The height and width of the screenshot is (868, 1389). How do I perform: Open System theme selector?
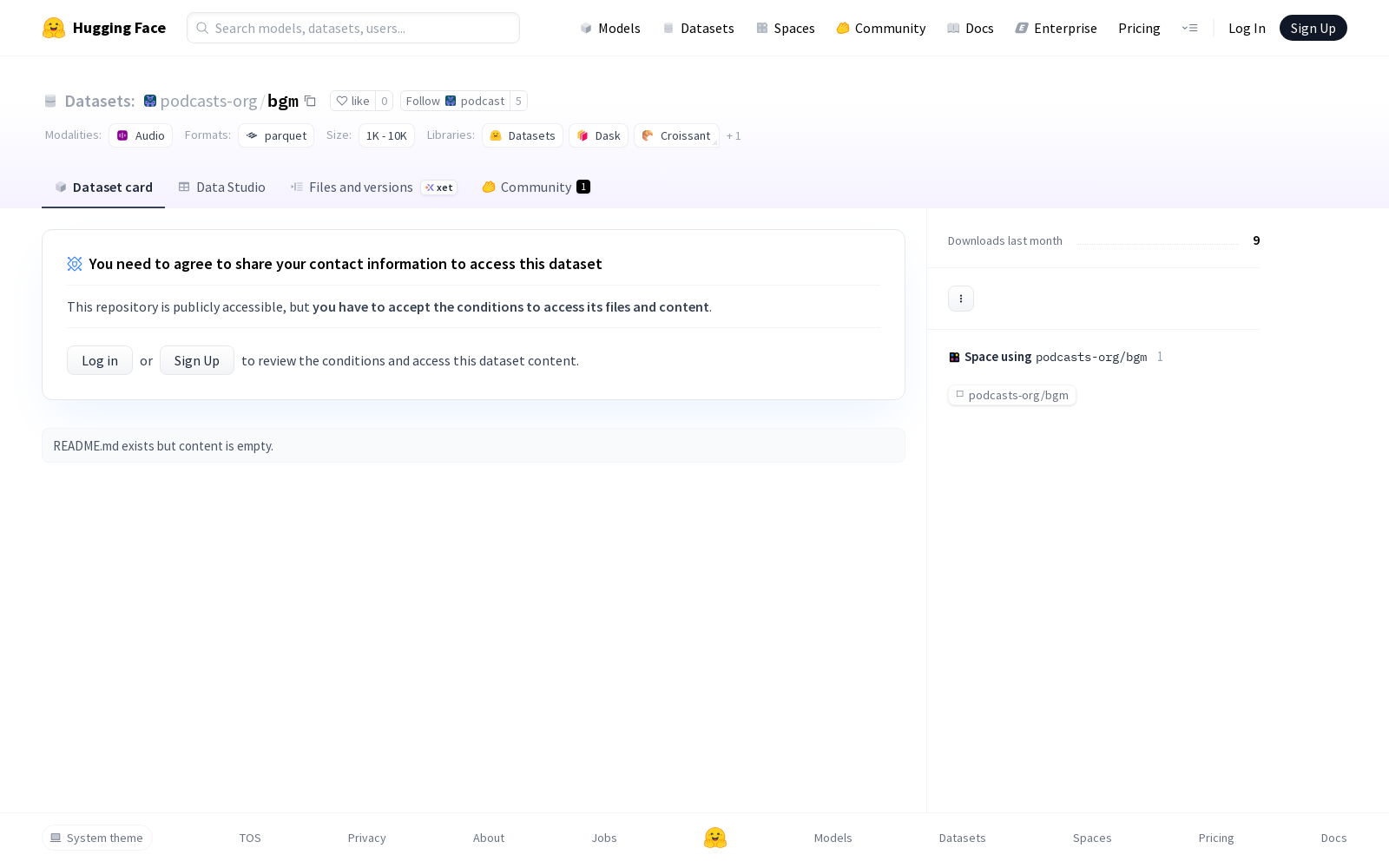(x=97, y=838)
